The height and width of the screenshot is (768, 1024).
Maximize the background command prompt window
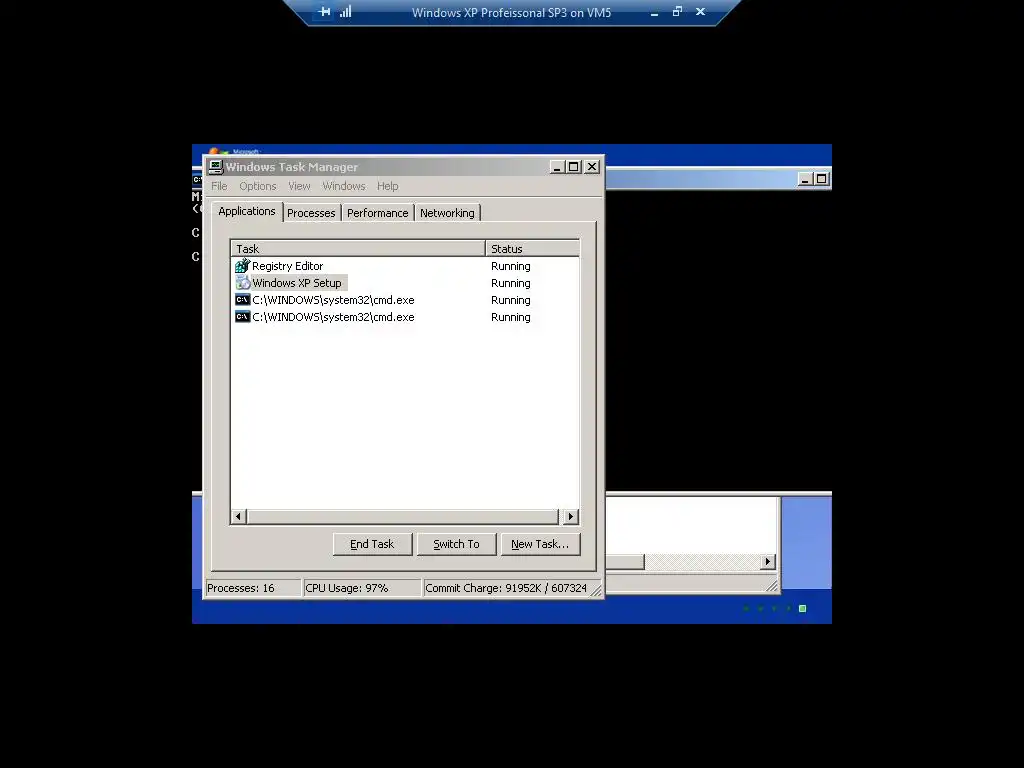[x=822, y=179]
